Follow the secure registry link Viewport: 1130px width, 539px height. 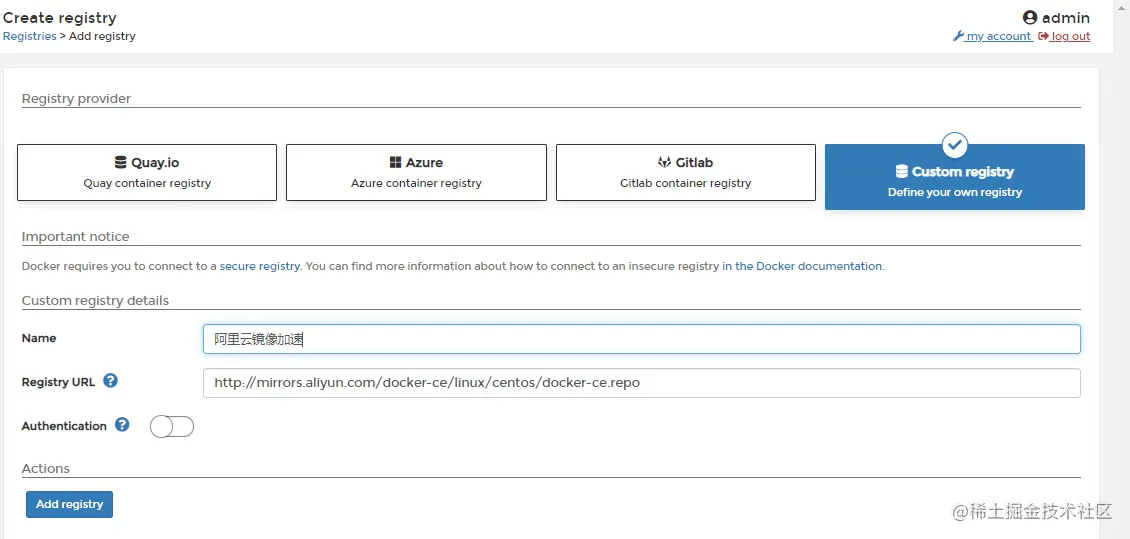coord(259,266)
